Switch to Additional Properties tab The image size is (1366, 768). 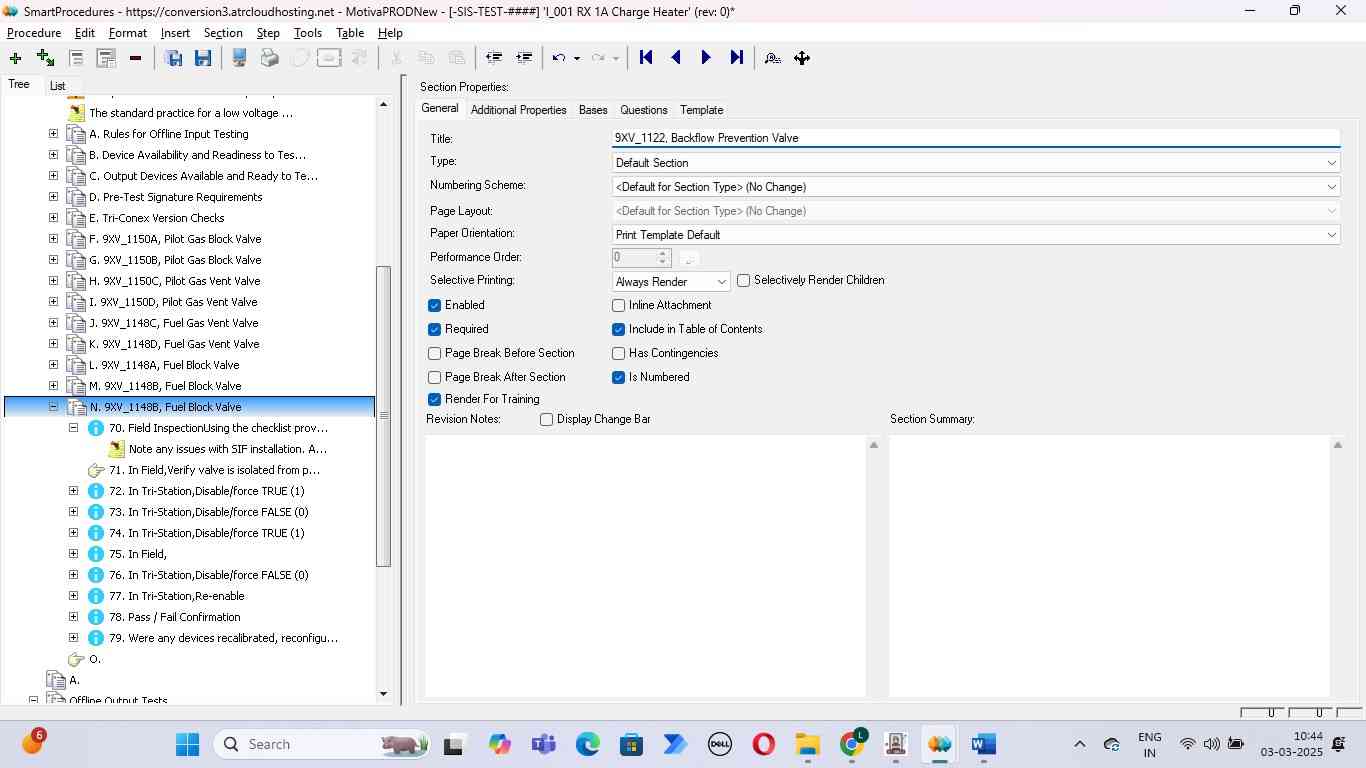click(518, 110)
